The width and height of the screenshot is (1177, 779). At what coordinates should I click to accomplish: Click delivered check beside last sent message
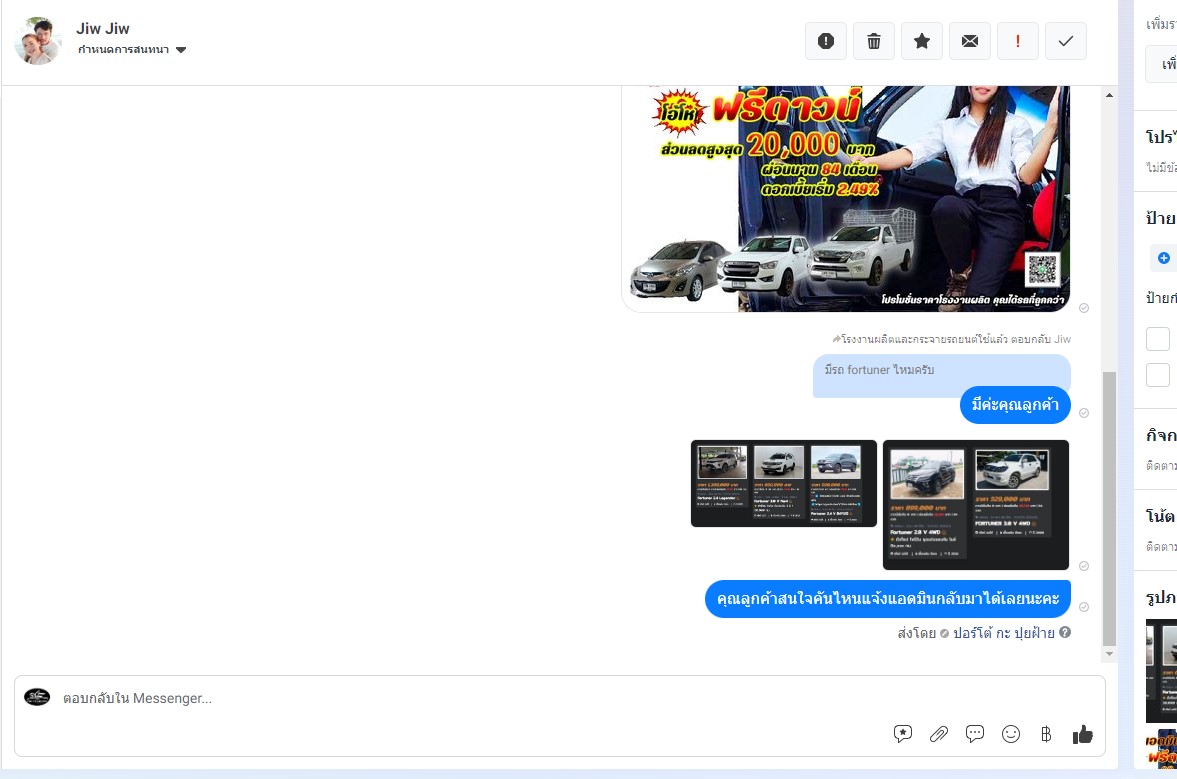[x=1084, y=607]
